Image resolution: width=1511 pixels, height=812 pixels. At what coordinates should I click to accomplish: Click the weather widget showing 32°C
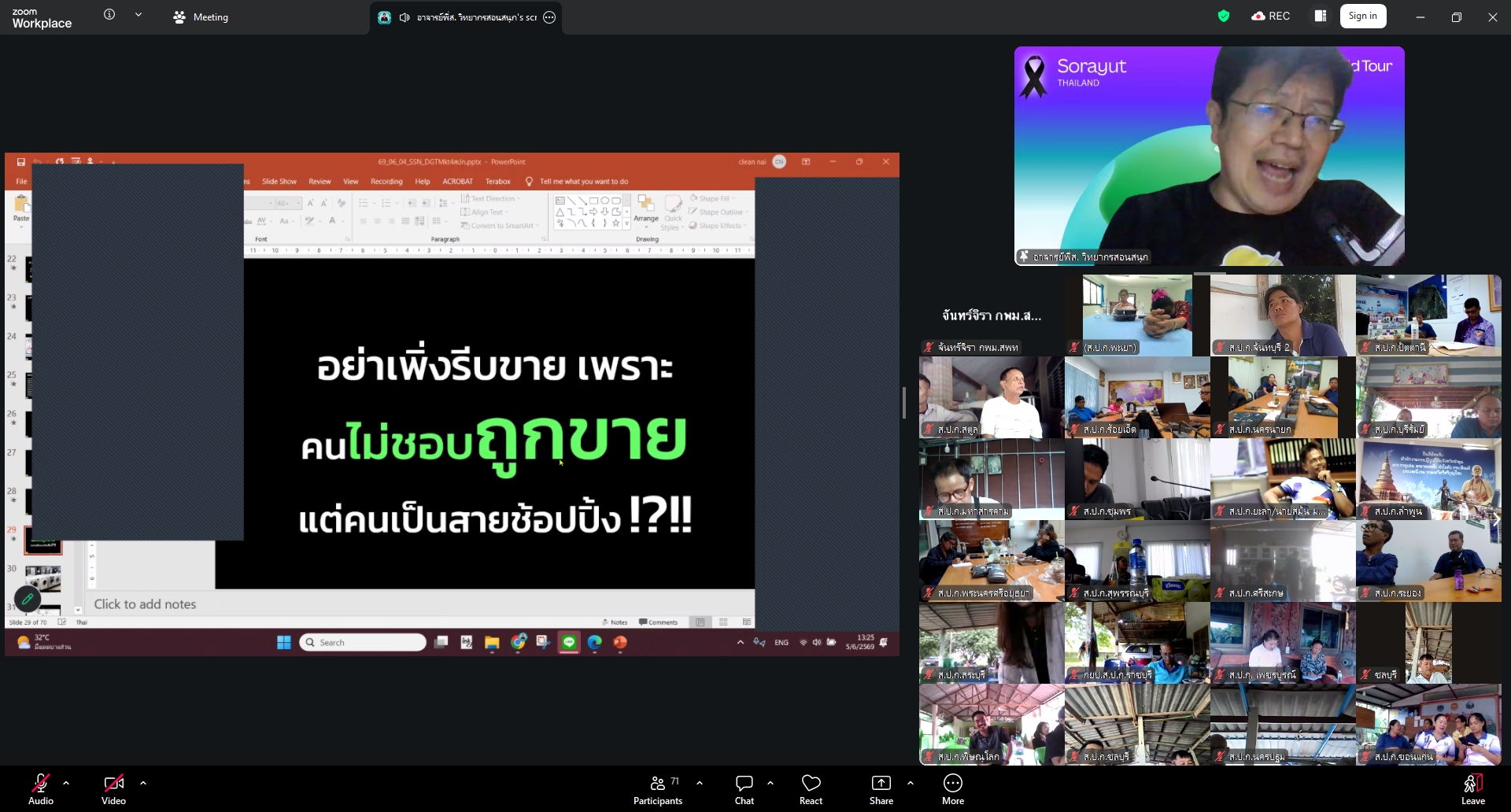43,642
